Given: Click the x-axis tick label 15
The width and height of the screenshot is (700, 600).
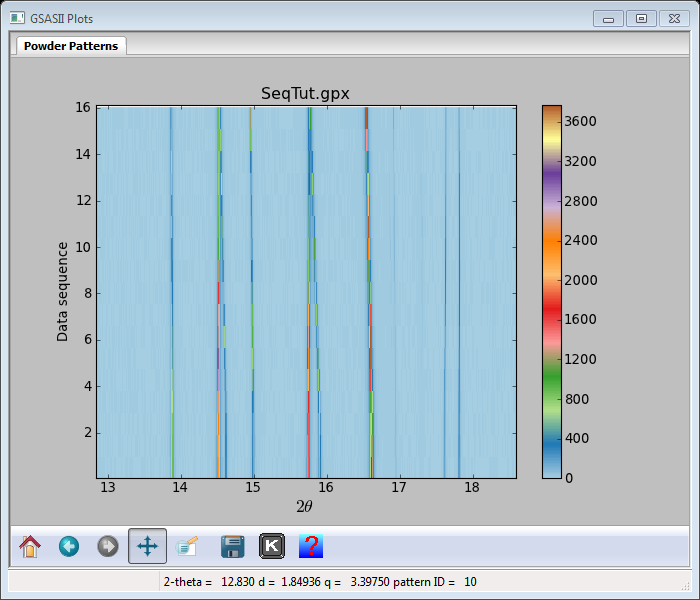Looking at the screenshot, I should [x=253, y=487].
